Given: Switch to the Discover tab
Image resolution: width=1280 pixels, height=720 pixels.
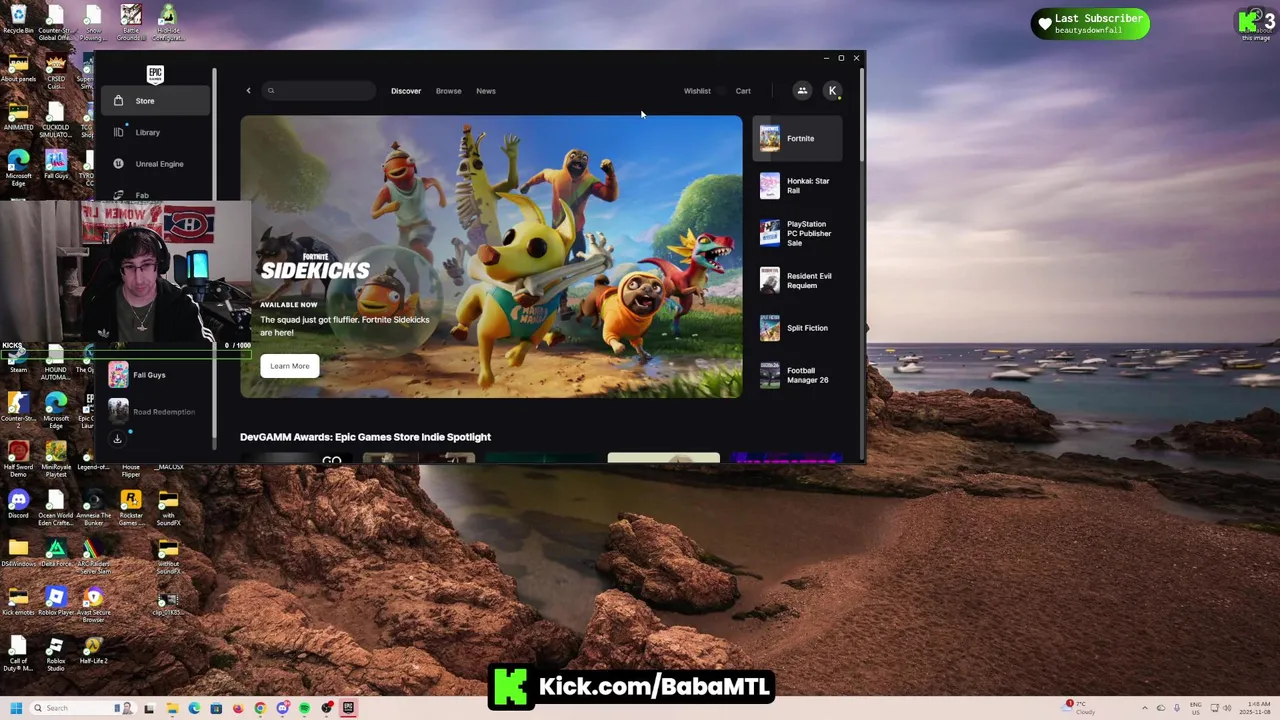Looking at the screenshot, I should pyautogui.click(x=406, y=91).
